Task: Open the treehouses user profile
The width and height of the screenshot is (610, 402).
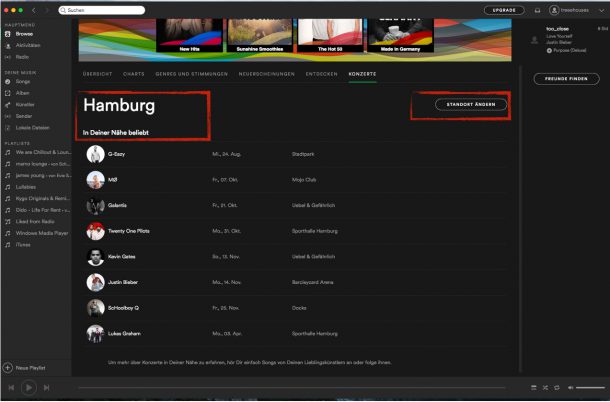Action: [x=569, y=10]
